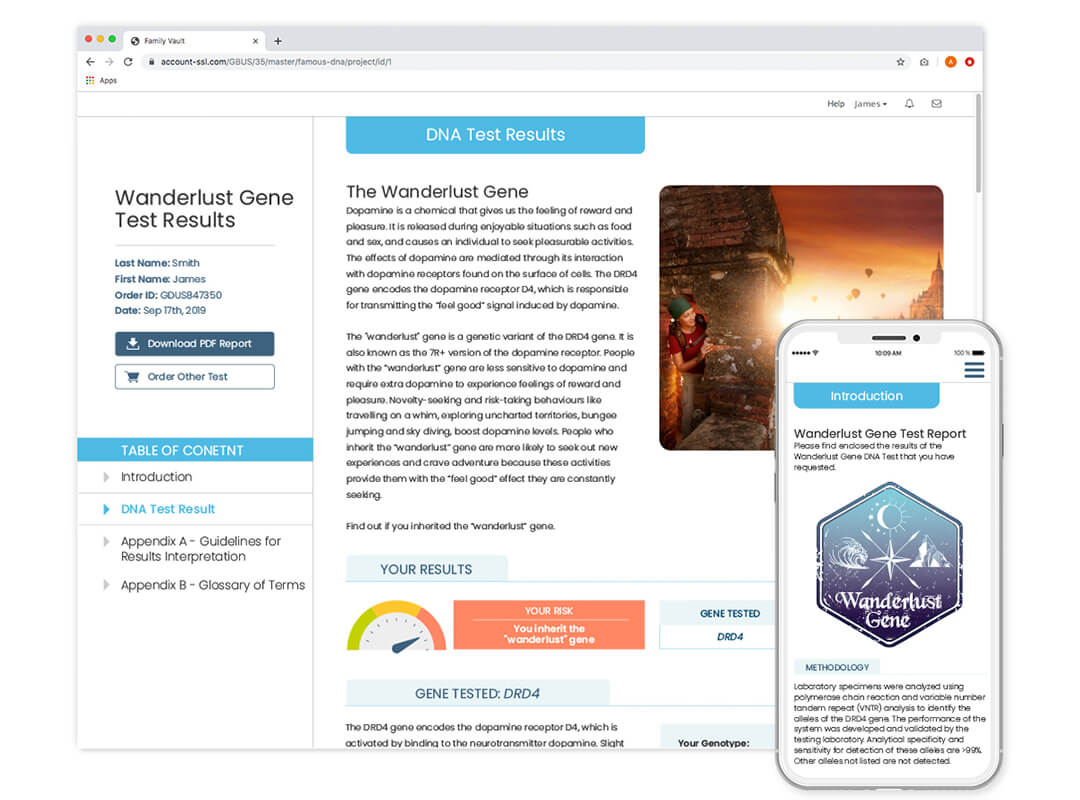Click the DNA Test Results banner
The image size is (1080, 800).
495,134
